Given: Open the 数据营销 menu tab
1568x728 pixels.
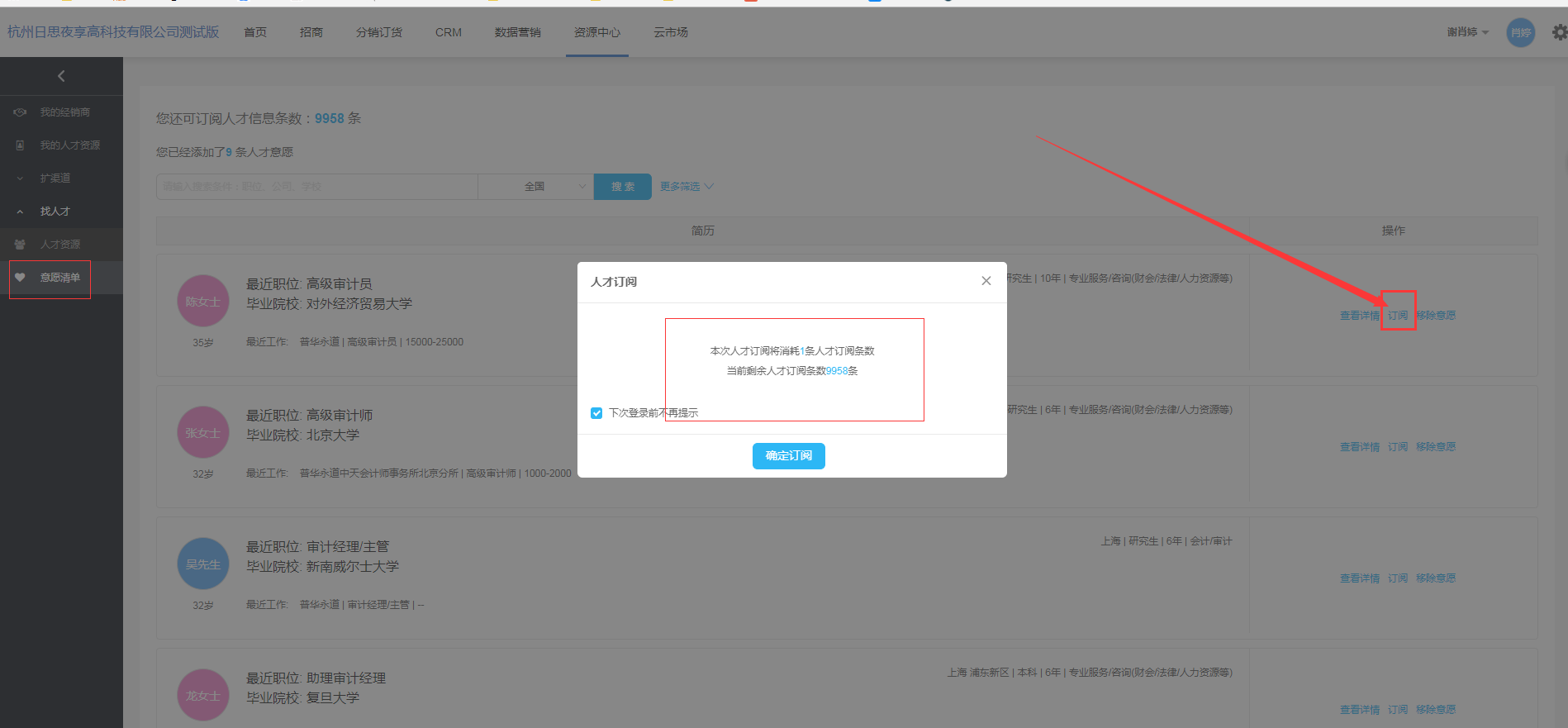Looking at the screenshot, I should [517, 32].
